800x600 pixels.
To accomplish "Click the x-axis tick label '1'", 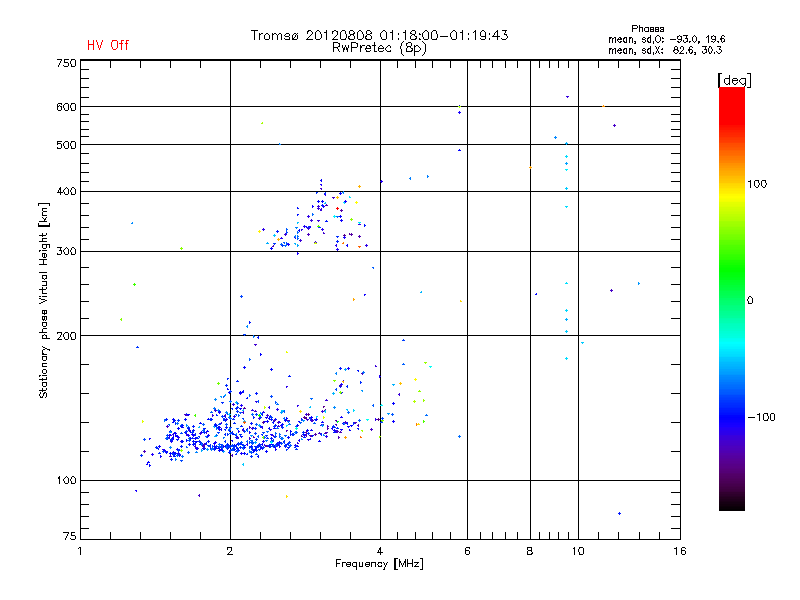I will [80, 551].
